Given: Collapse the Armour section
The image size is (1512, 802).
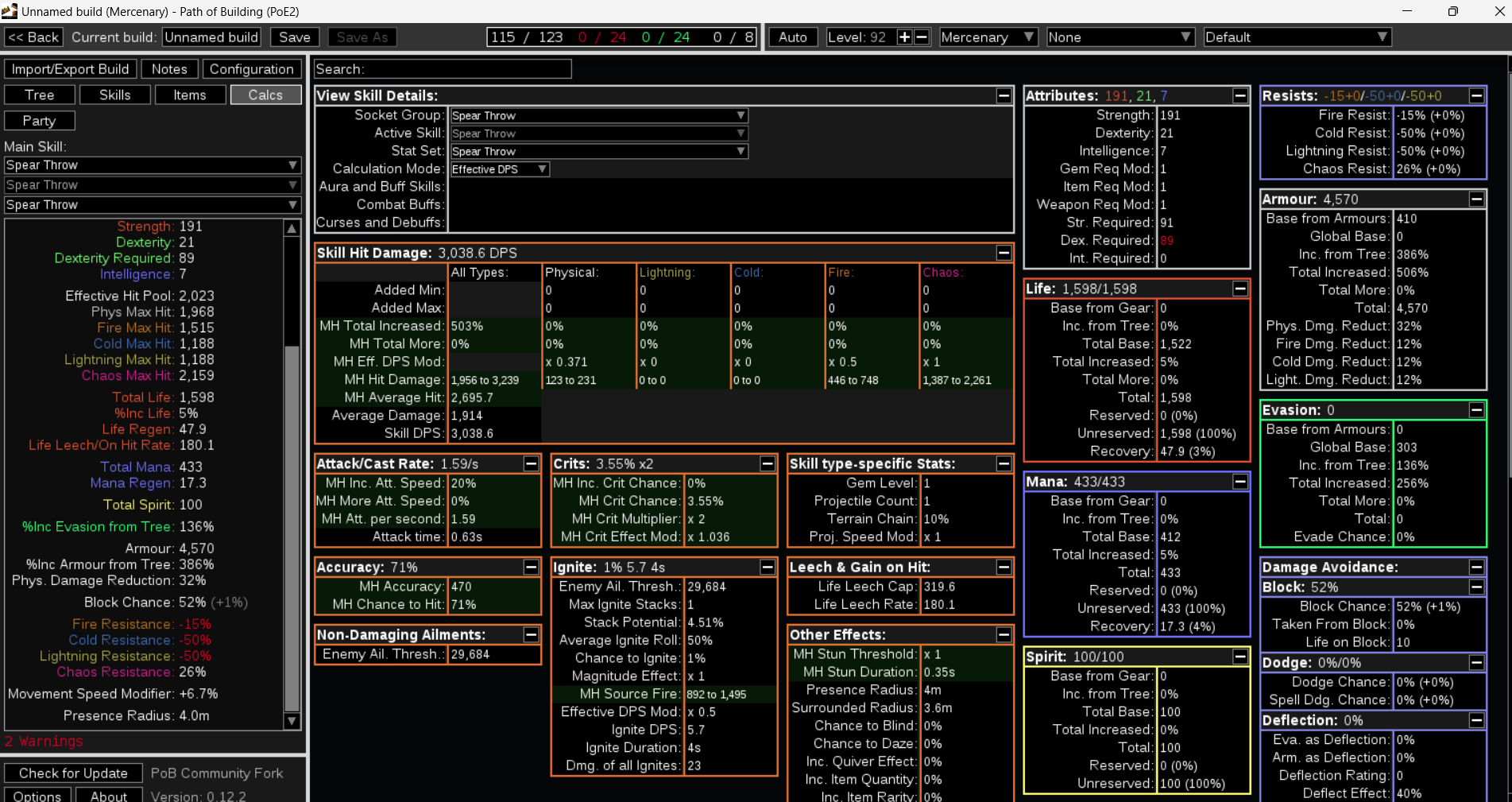Looking at the screenshot, I should (x=1477, y=199).
